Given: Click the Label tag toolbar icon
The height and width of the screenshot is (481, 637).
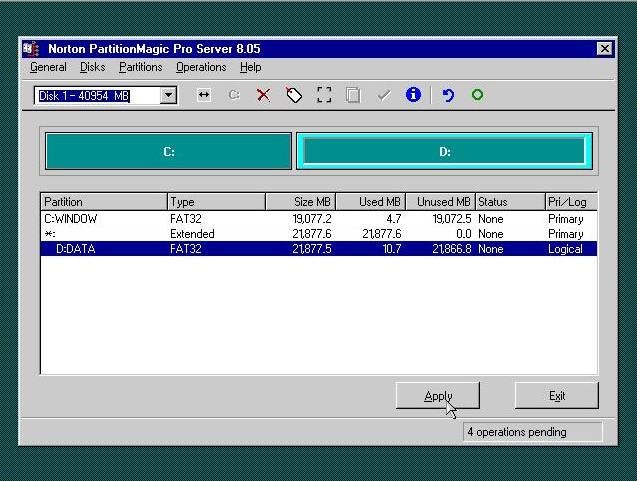Looking at the screenshot, I should 294,95.
